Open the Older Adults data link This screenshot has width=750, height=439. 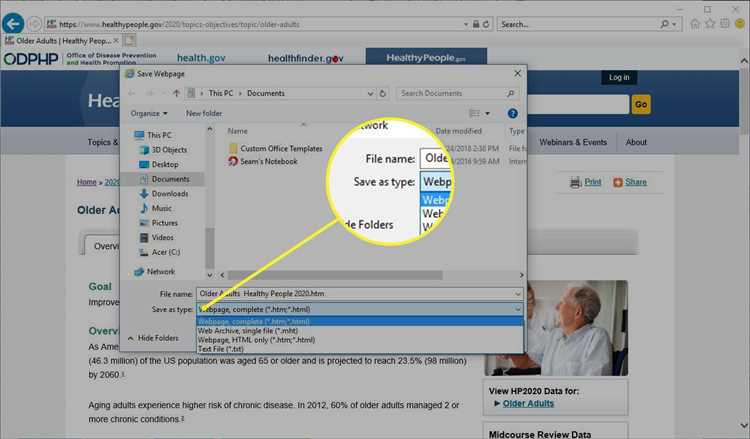coord(528,404)
